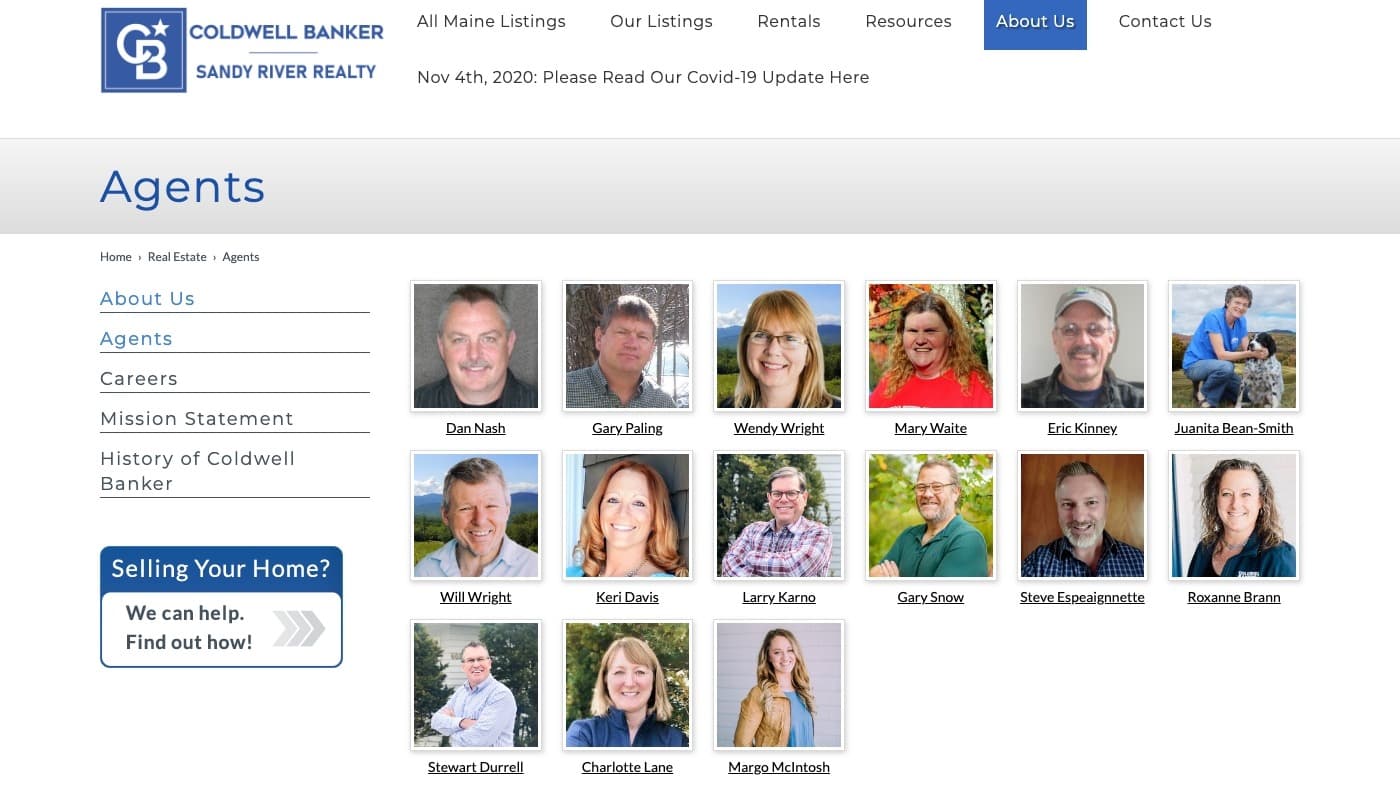1400x804 pixels.
Task: Open the Covid-19 Update link
Action: (643, 77)
